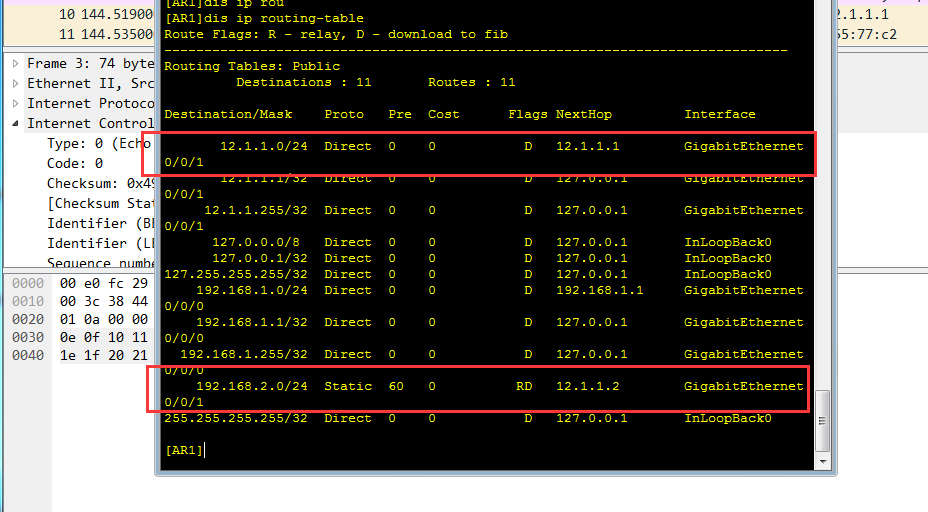Screen dimensions: 928x512
Task: Select the 'Type: 0 (Echo' field
Action: pos(99,144)
